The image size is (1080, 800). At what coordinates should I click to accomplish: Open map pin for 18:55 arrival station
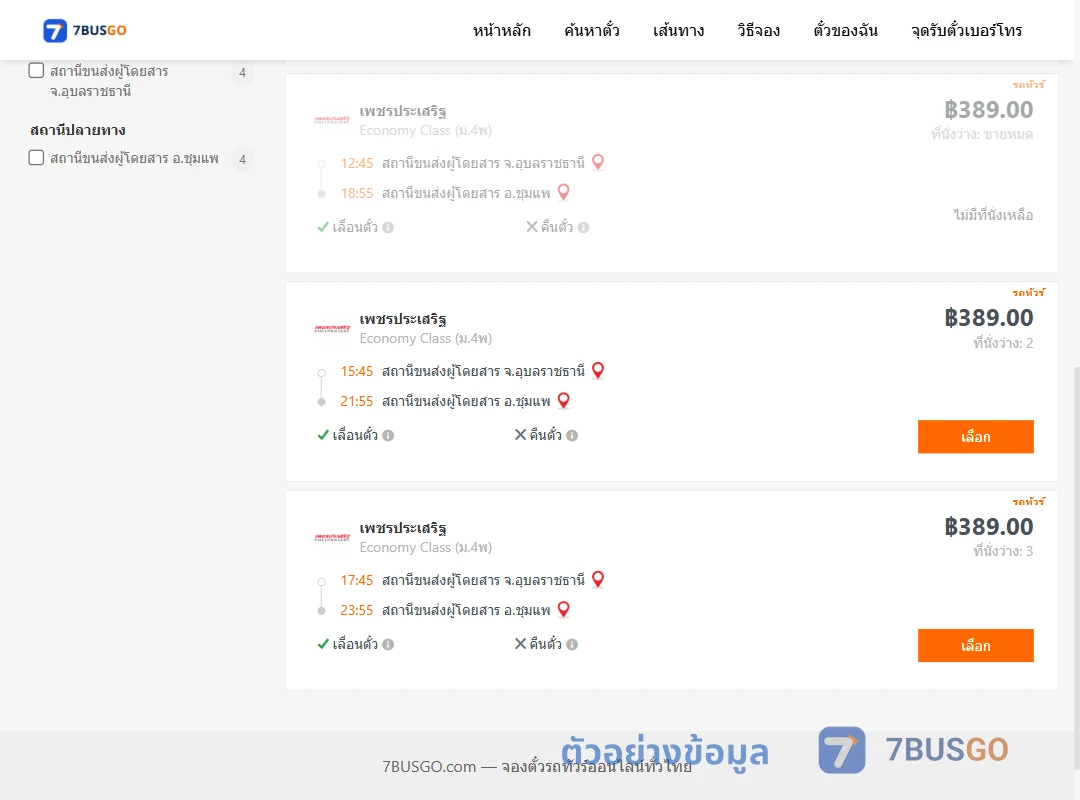[563, 192]
